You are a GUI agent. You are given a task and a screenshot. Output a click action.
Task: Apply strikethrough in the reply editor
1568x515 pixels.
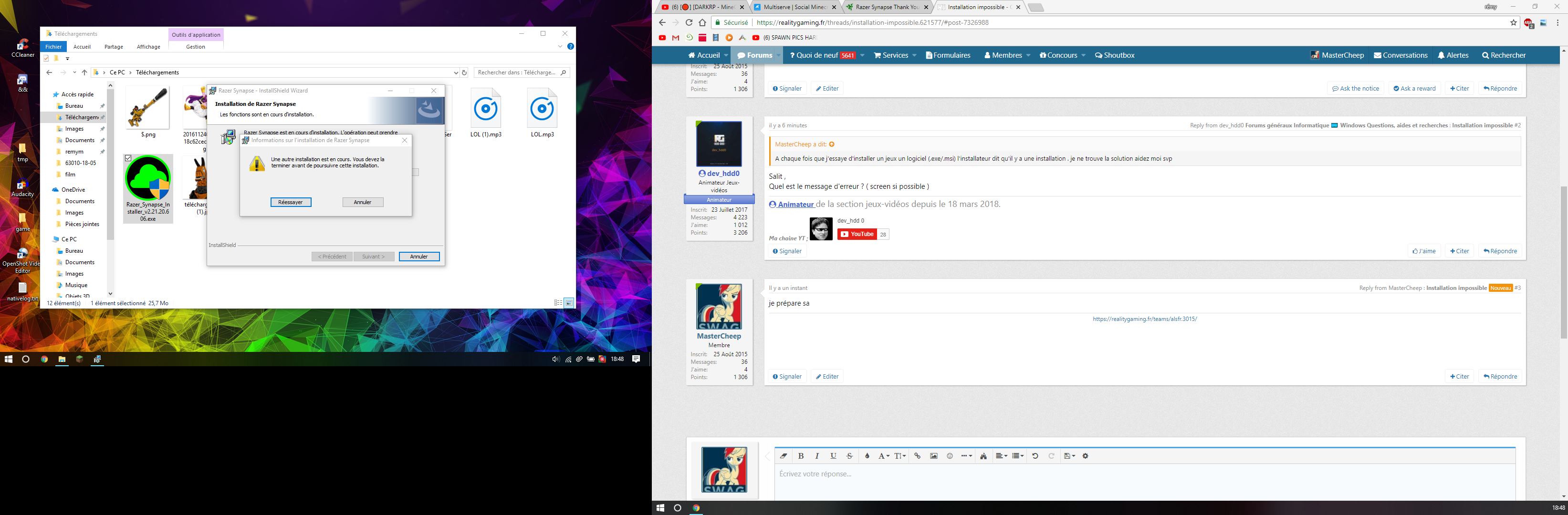[850, 456]
